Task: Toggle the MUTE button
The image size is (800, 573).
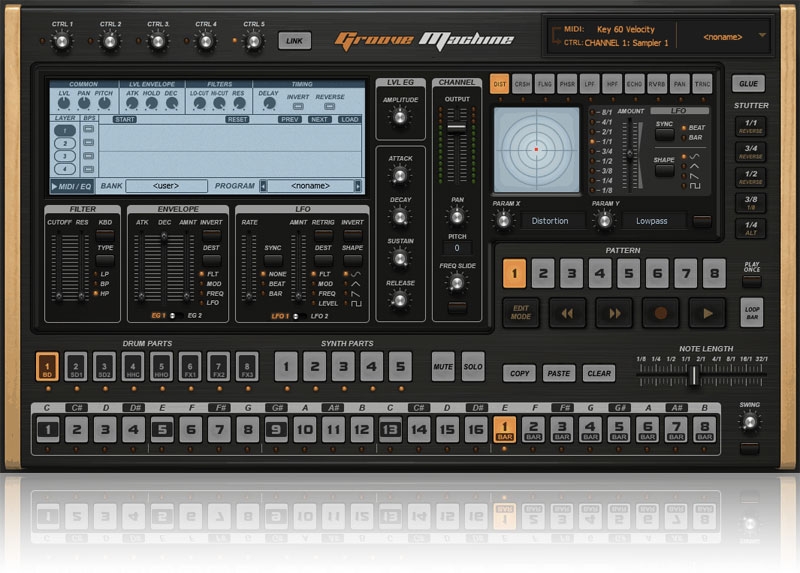Action: tap(443, 366)
